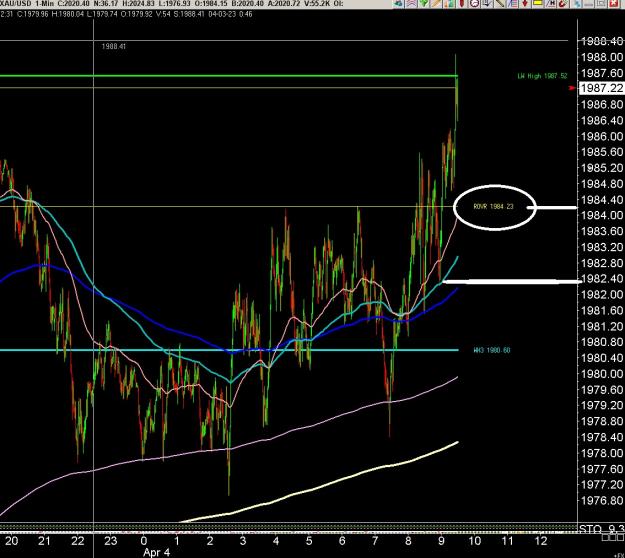Click the download-arrow-to-tray toolbar icon
625x558 pixels.
click(x=487, y=3)
